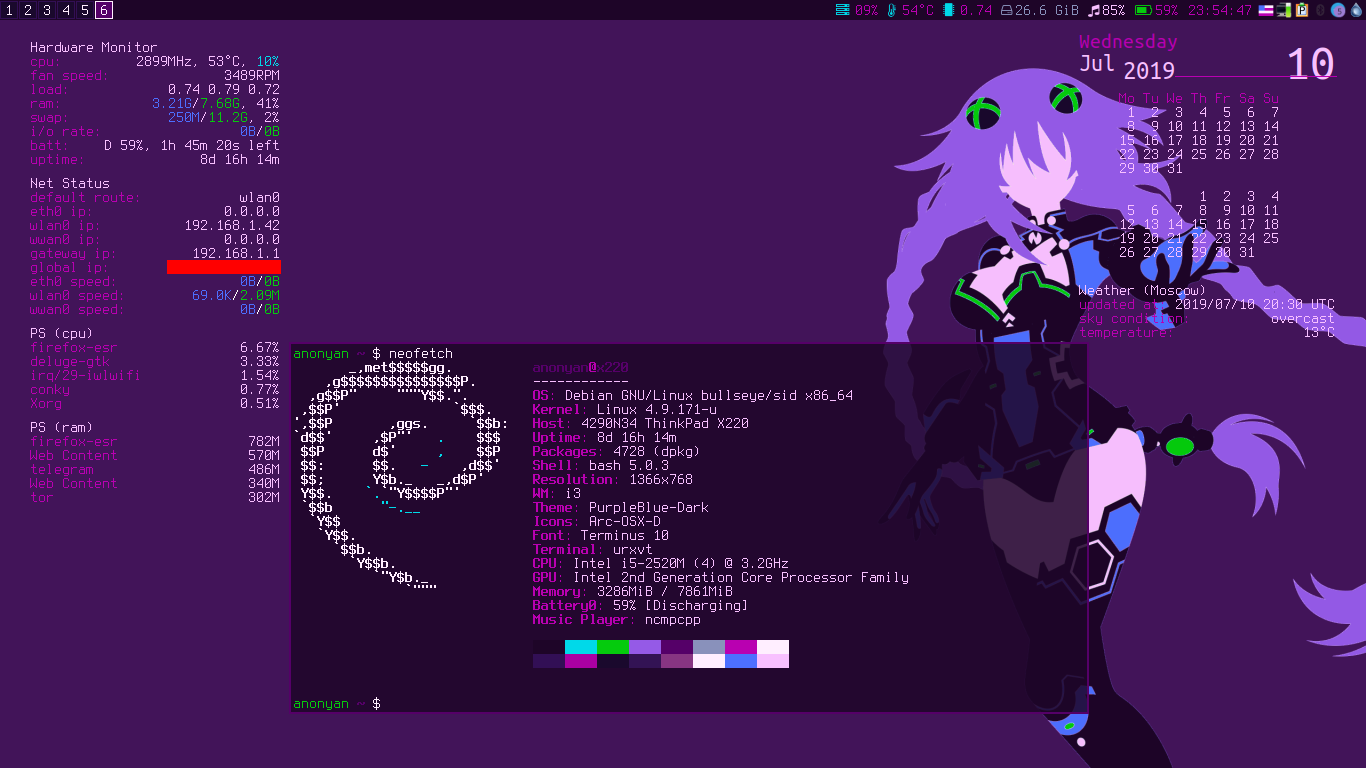The image size is (1366, 768).
Task: Click the thermometer temperature icon
Action: 891,10
